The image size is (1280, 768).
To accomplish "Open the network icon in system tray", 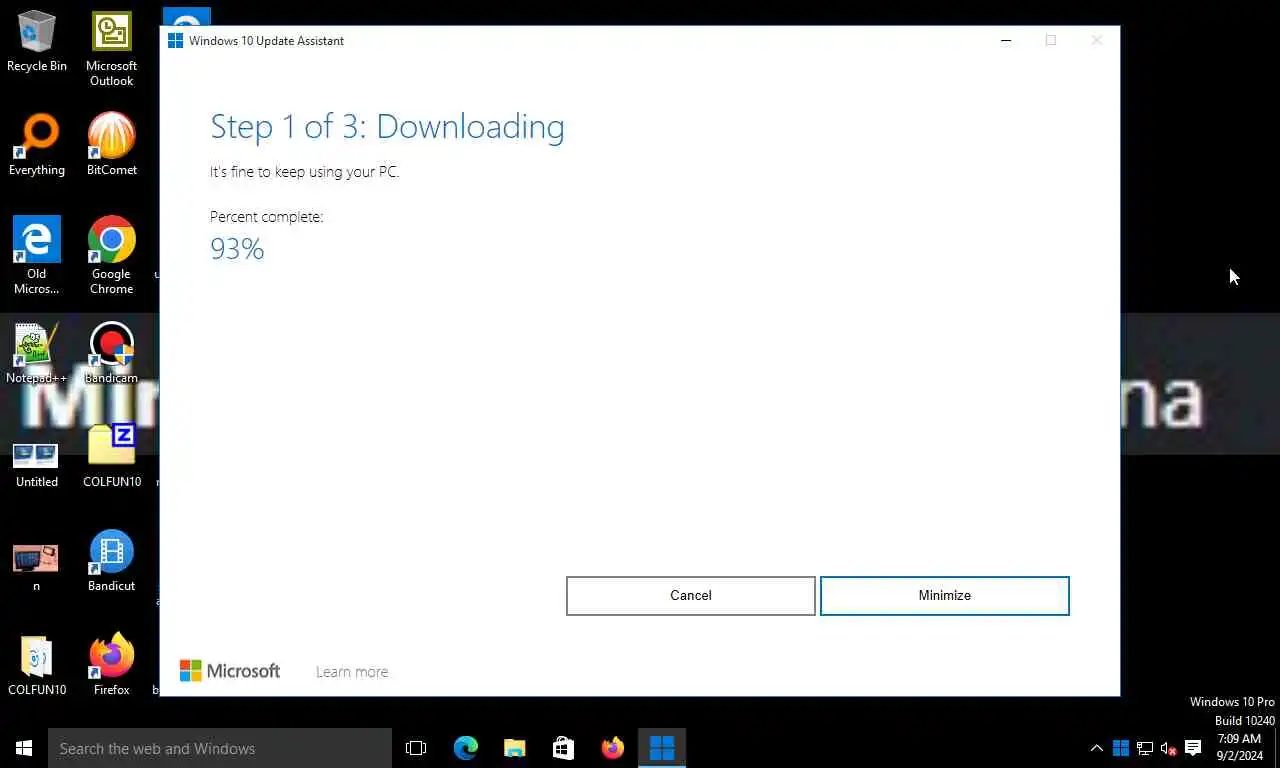I will pyautogui.click(x=1145, y=748).
